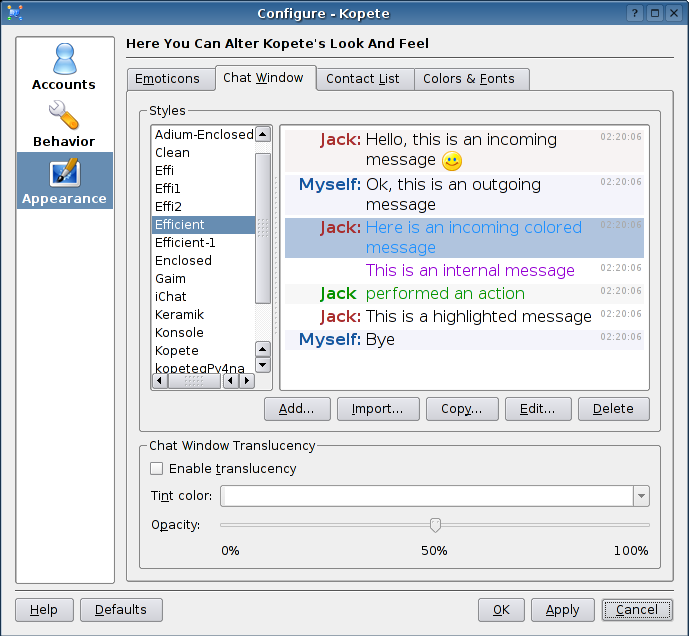Viewport: 689px width, 636px height.
Task: Click the 0% opacity label
Action: [230, 551]
